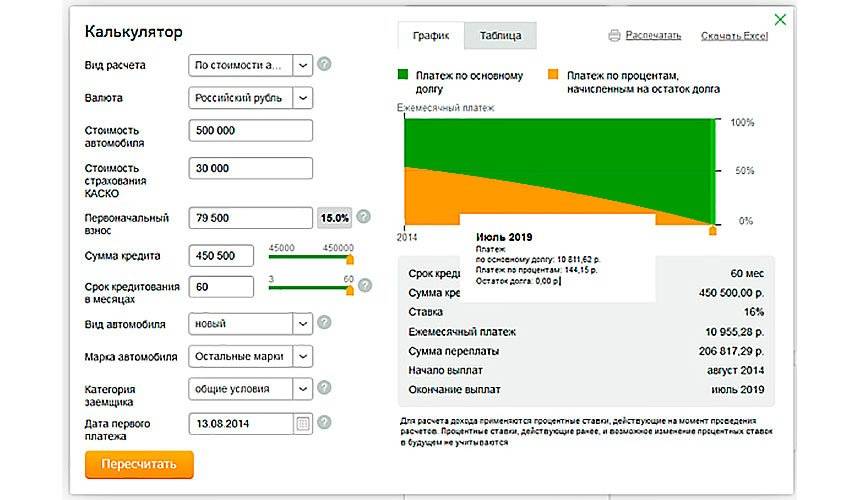The image size is (860, 500).
Task: Open calendar picker for first payment date
Action: (303, 423)
